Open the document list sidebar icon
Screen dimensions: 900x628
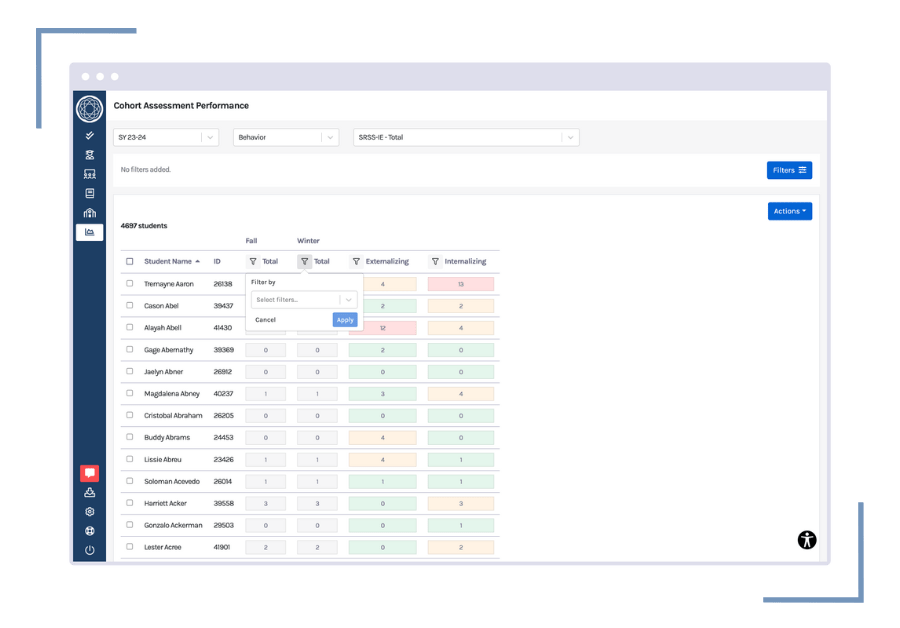coord(90,193)
